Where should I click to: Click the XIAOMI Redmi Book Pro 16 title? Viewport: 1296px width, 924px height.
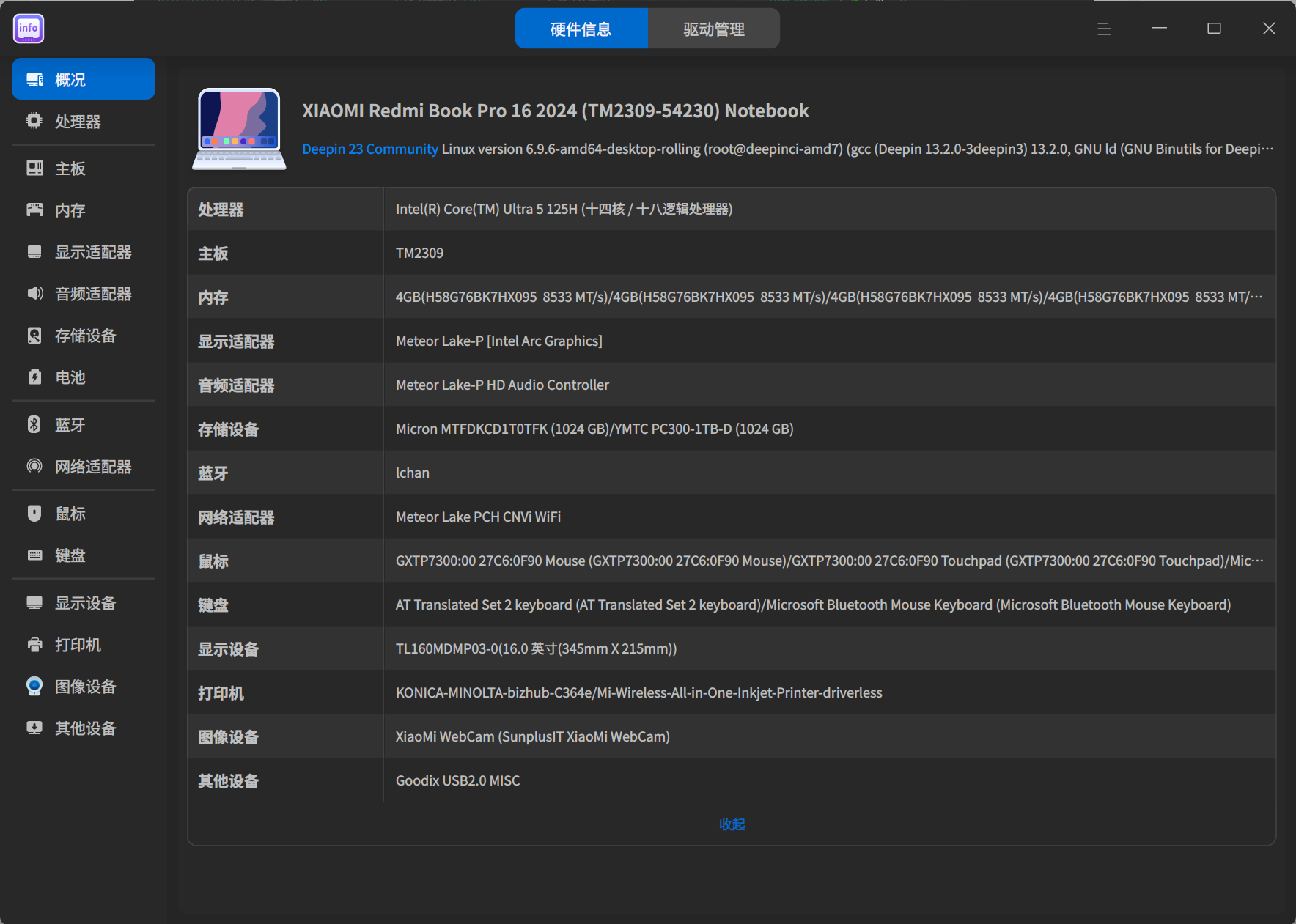pos(556,111)
